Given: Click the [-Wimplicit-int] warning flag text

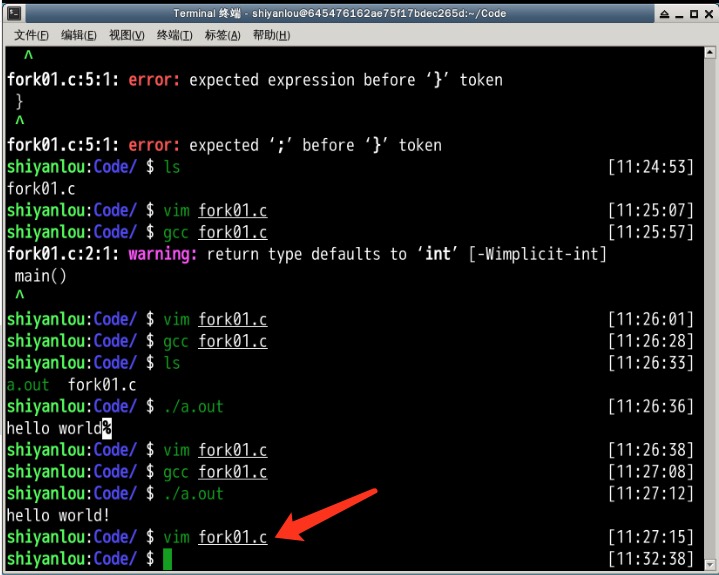Looking at the screenshot, I should [539, 254].
